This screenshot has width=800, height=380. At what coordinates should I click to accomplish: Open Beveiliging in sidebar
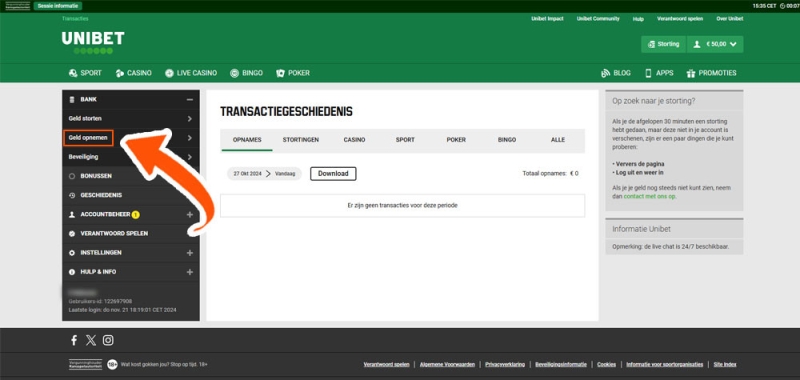(x=83, y=157)
